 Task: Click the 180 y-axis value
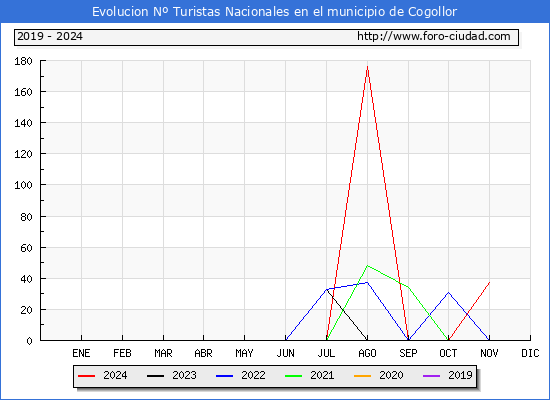pos(23,61)
